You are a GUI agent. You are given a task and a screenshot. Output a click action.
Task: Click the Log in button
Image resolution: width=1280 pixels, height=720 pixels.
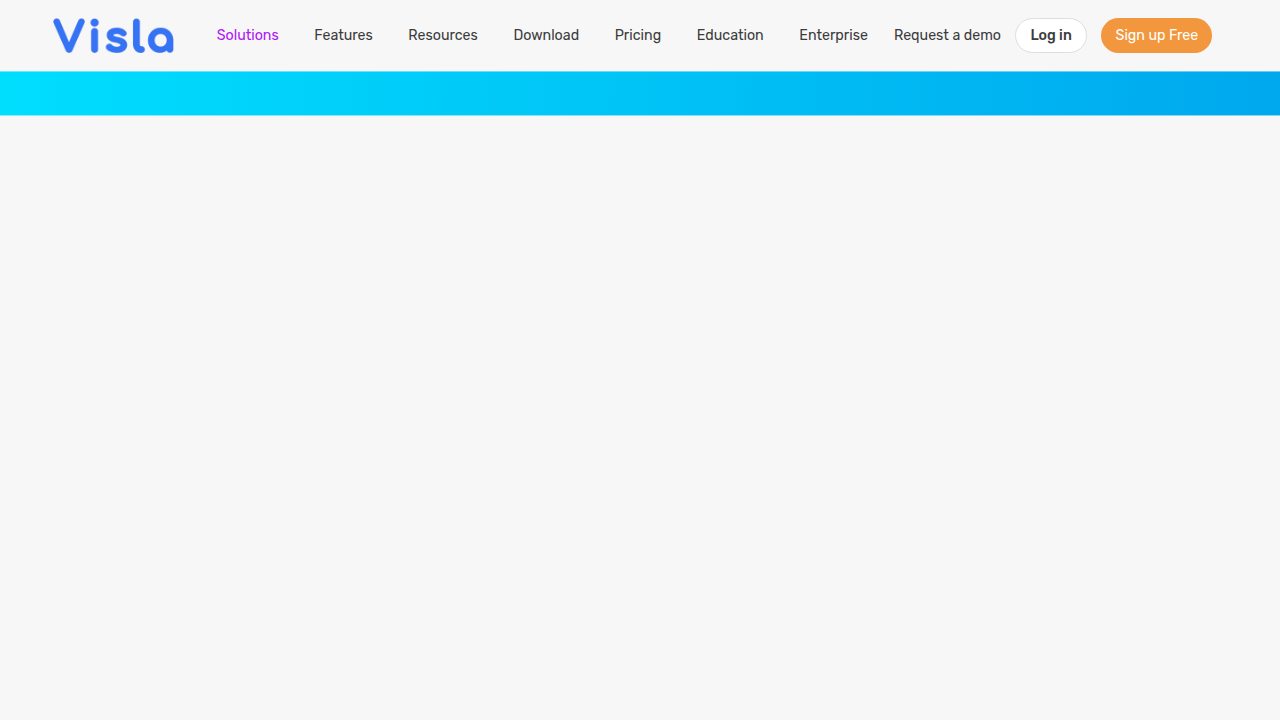point(1051,35)
